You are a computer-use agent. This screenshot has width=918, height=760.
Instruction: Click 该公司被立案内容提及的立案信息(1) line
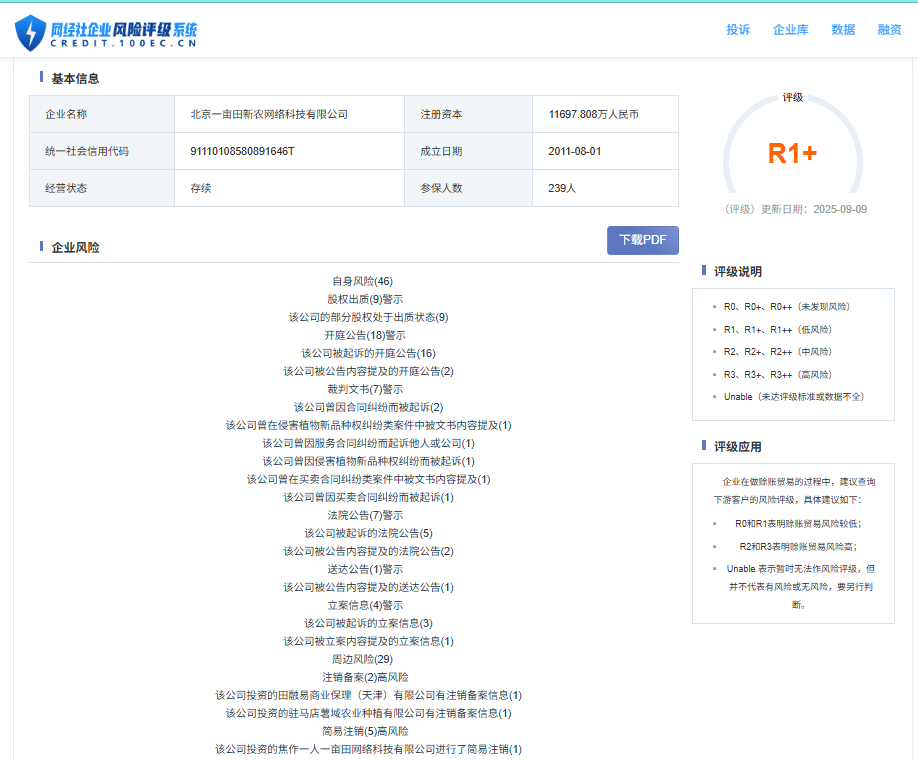tap(368, 641)
